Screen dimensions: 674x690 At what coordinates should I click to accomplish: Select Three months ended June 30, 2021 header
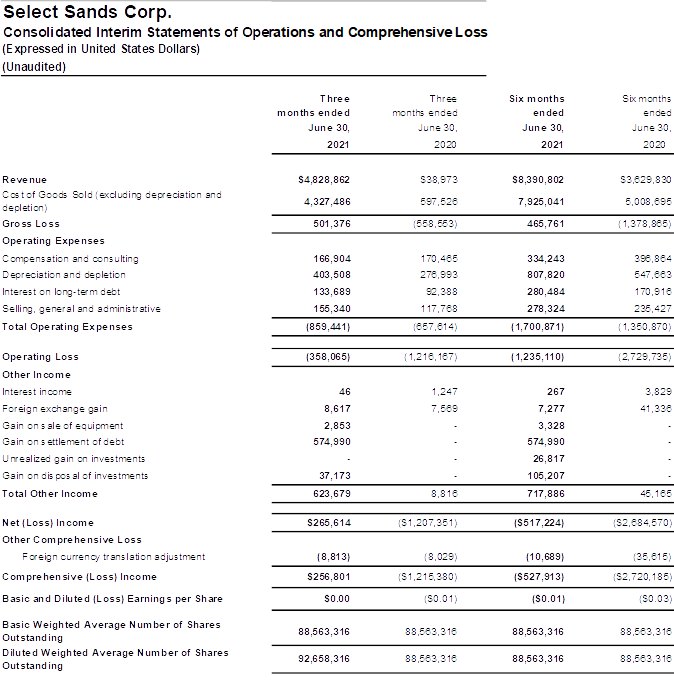(314, 121)
